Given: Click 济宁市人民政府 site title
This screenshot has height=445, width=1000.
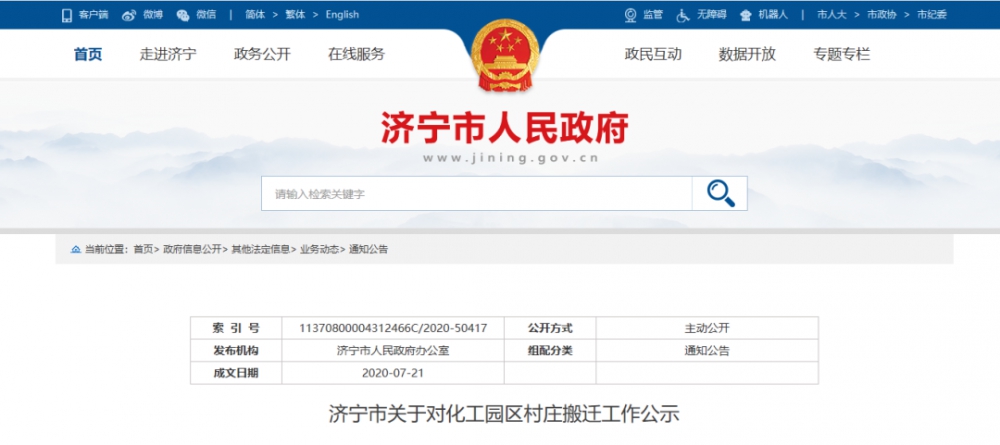Looking at the screenshot, I should click(504, 129).
